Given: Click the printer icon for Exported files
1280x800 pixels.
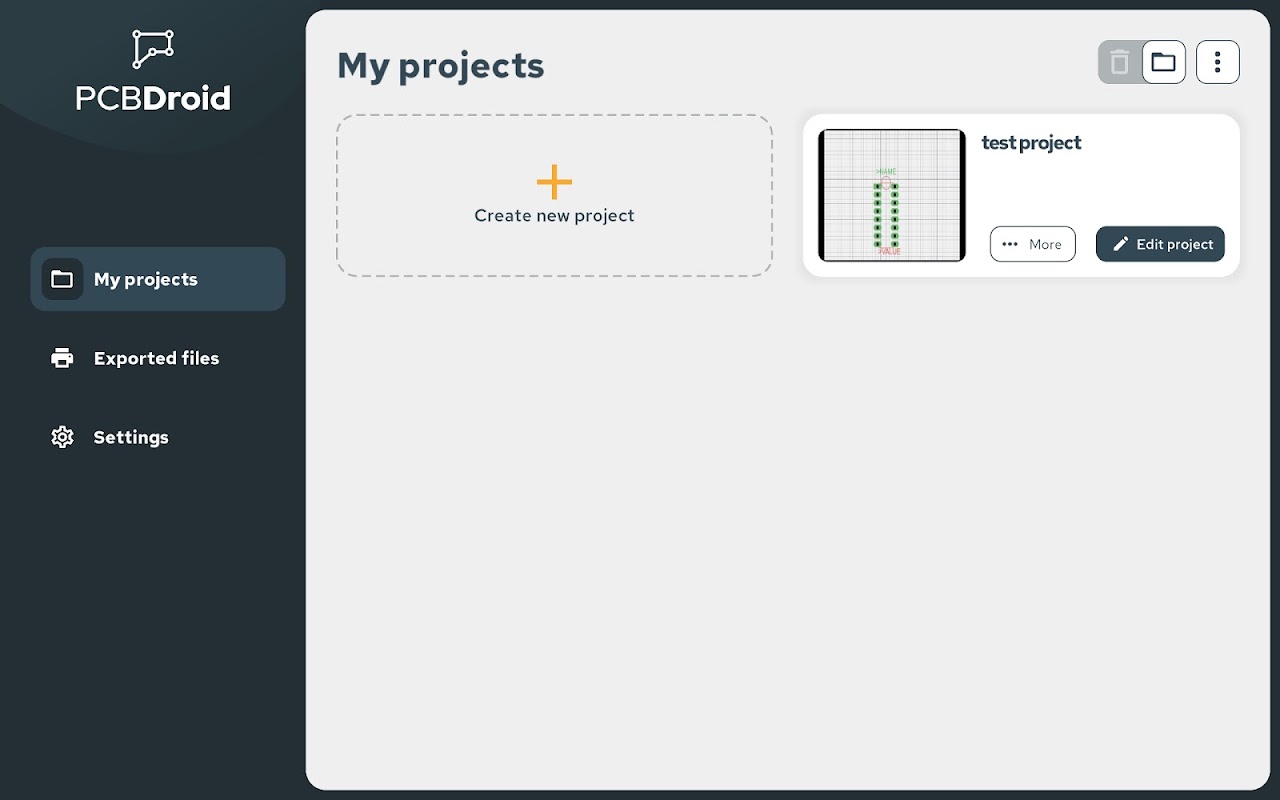Looking at the screenshot, I should click(x=62, y=358).
